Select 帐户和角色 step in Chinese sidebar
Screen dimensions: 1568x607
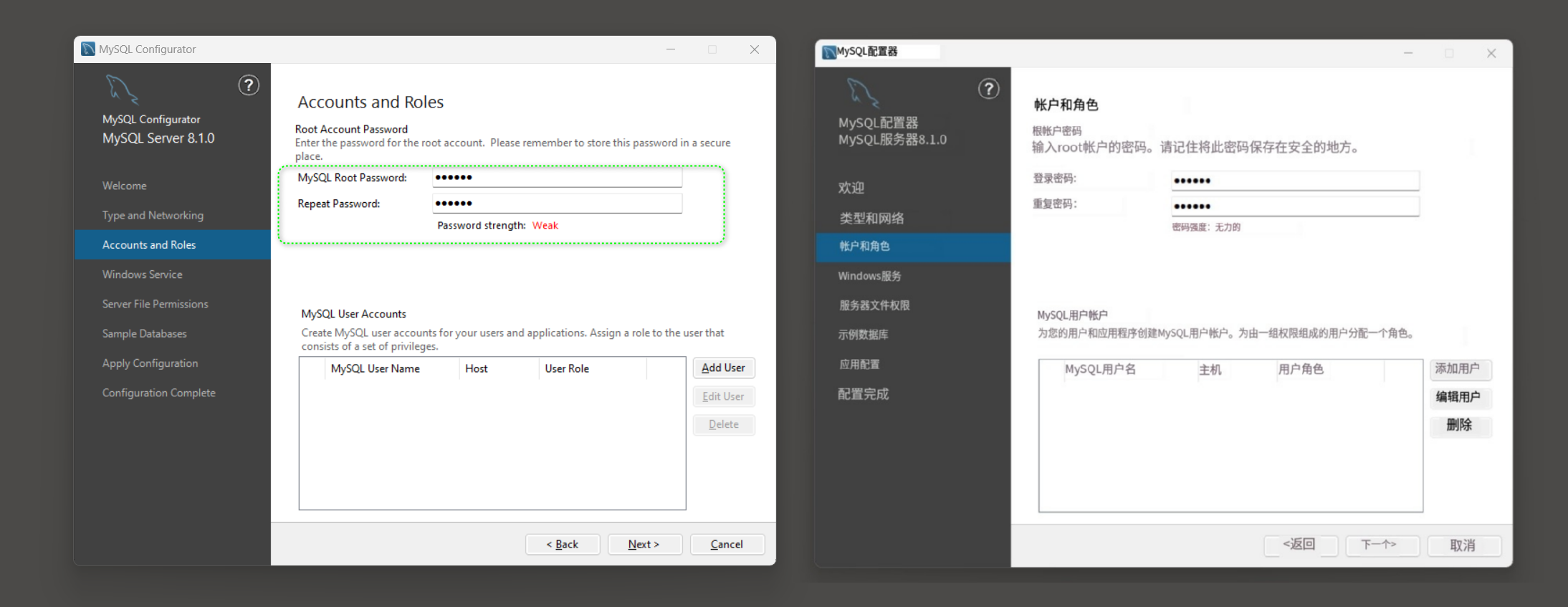[913, 247]
